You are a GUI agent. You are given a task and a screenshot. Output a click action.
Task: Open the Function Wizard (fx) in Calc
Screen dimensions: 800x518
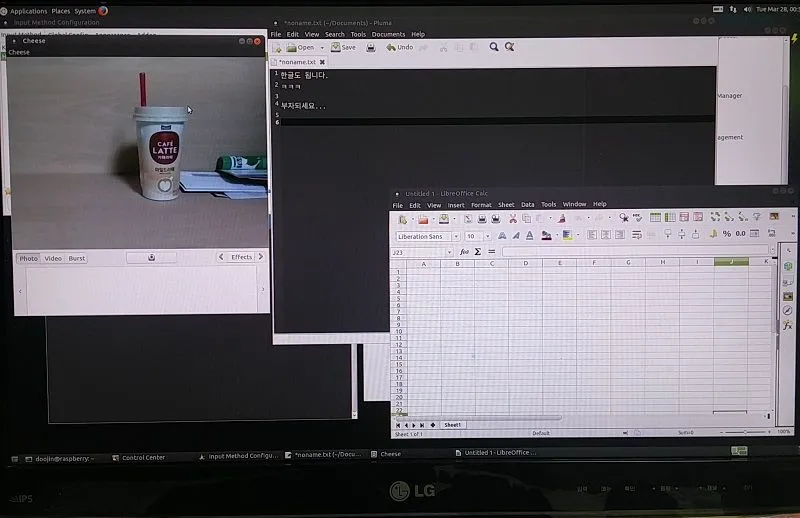pyautogui.click(x=464, y=252)
